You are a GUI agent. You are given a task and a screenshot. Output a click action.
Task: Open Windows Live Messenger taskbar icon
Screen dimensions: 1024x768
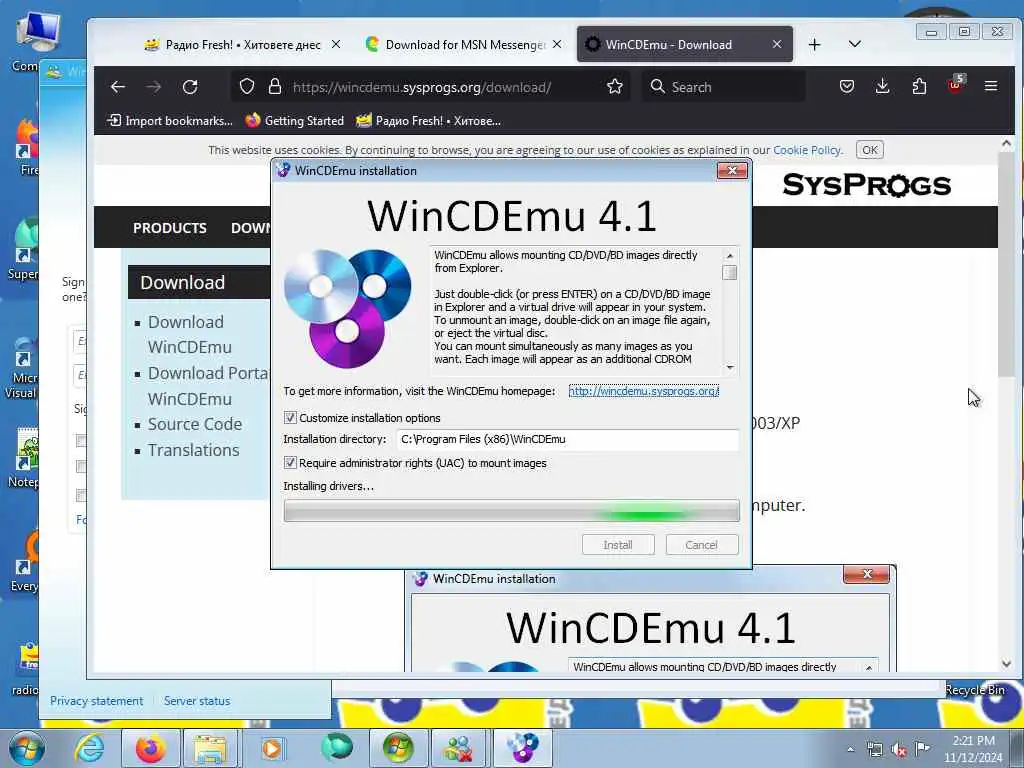coord(459,748)
